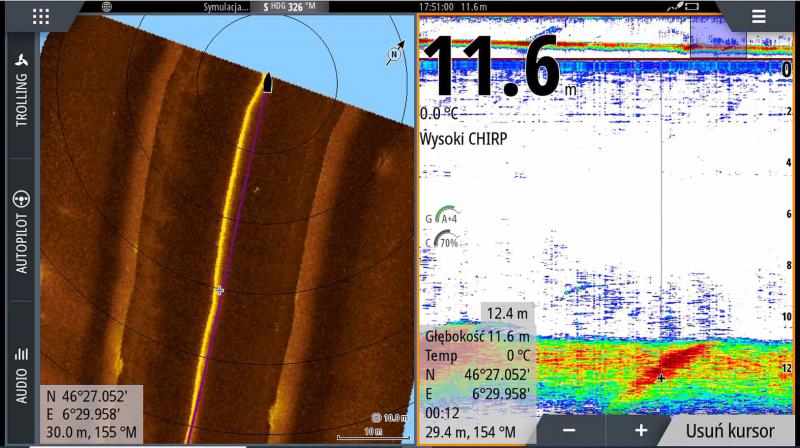Select the boat icon on the sidescan view

pos(267,82)
